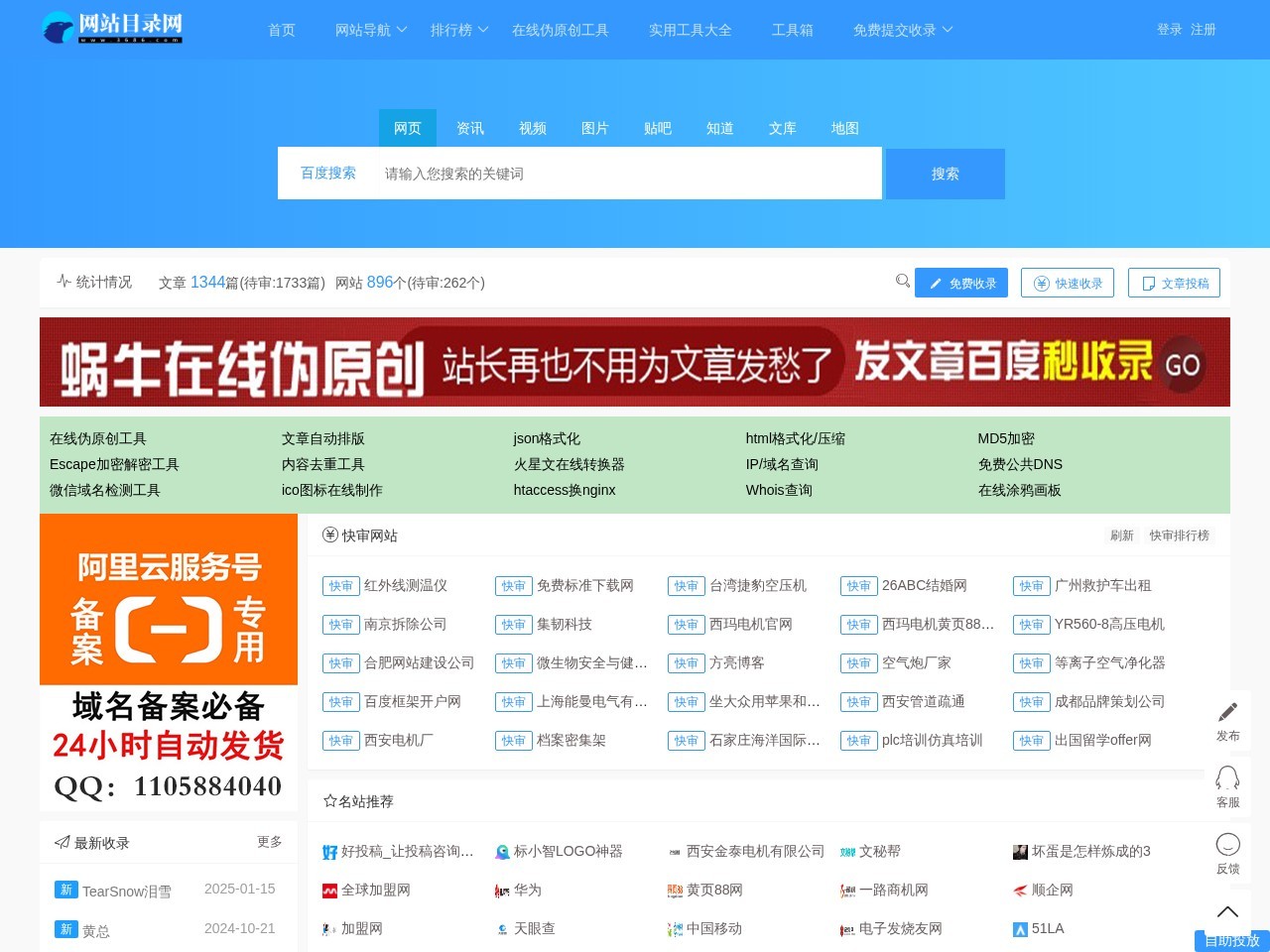Viewport: 1270px width, 952px height.
Task: Click the back-to-top arrow icon
Action: 1228,911
